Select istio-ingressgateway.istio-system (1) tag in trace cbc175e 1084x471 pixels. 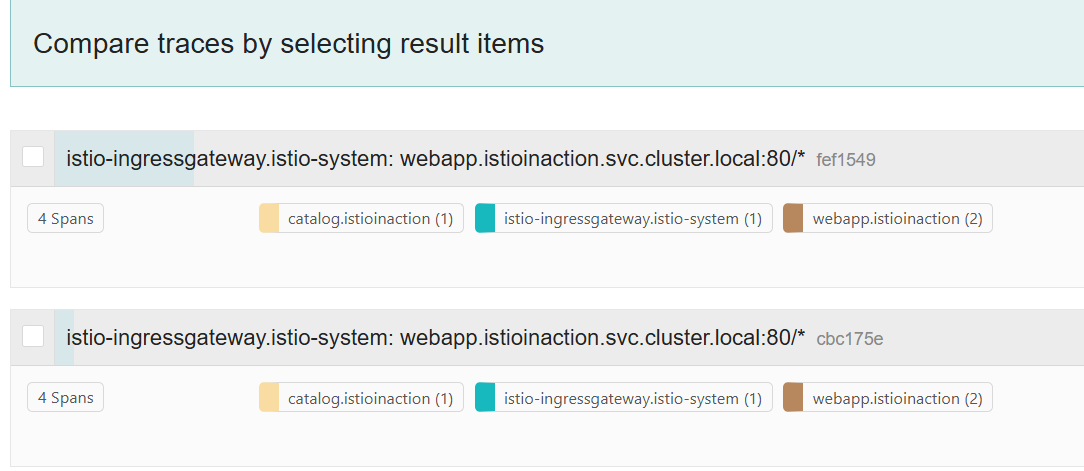(624, 398)
